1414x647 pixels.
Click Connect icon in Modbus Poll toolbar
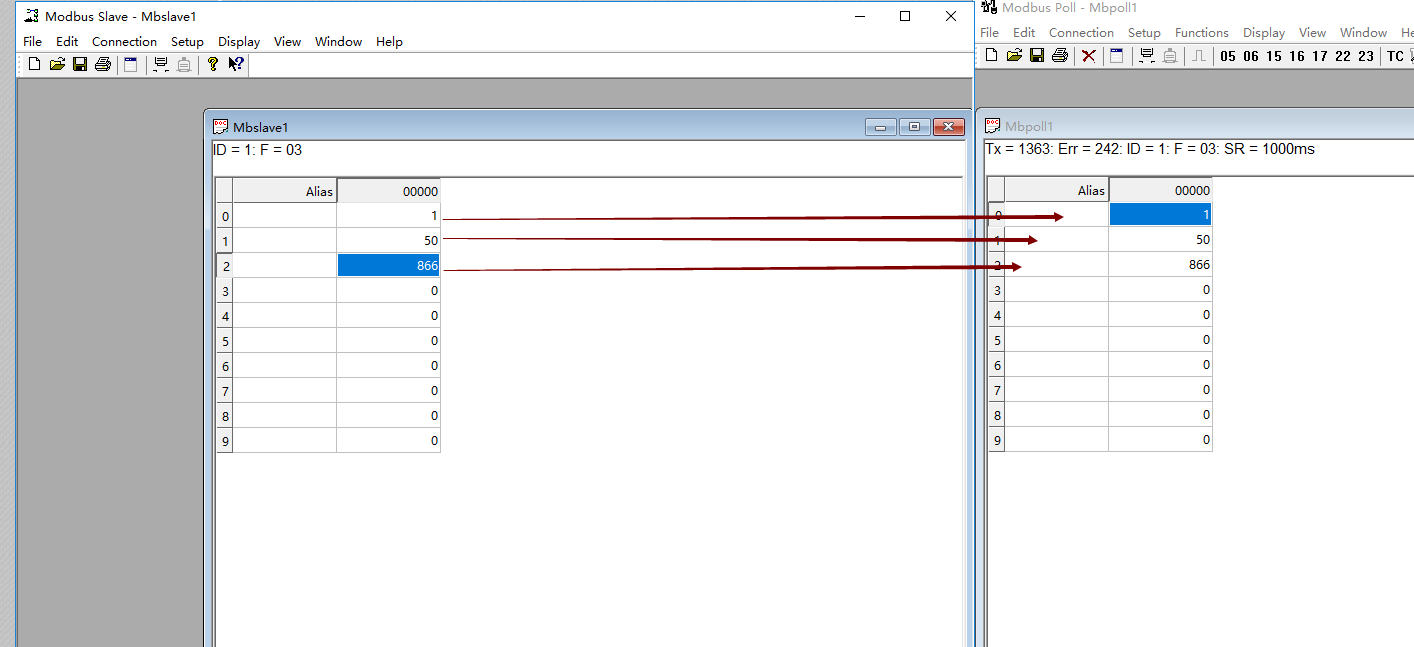coord(1146,56)
